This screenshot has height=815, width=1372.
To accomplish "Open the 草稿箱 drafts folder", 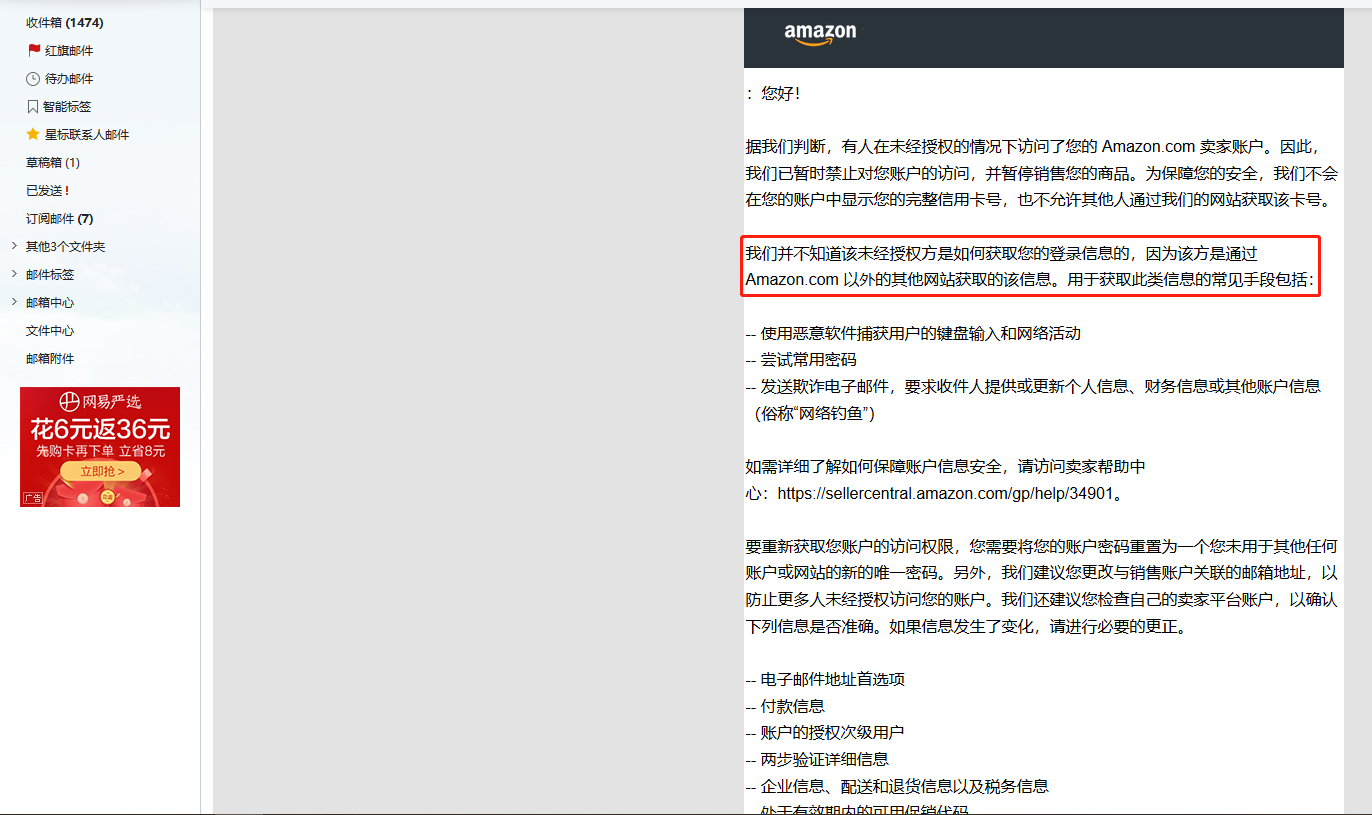I will coord(53,162).
